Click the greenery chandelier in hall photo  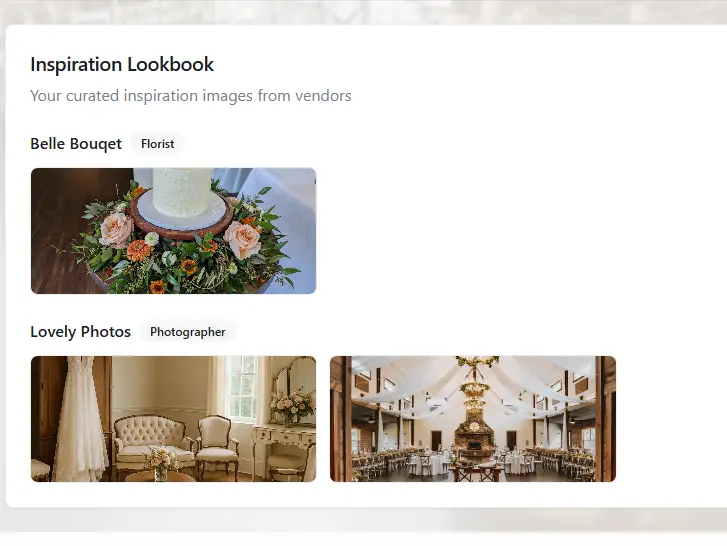[x=476, y=387]
